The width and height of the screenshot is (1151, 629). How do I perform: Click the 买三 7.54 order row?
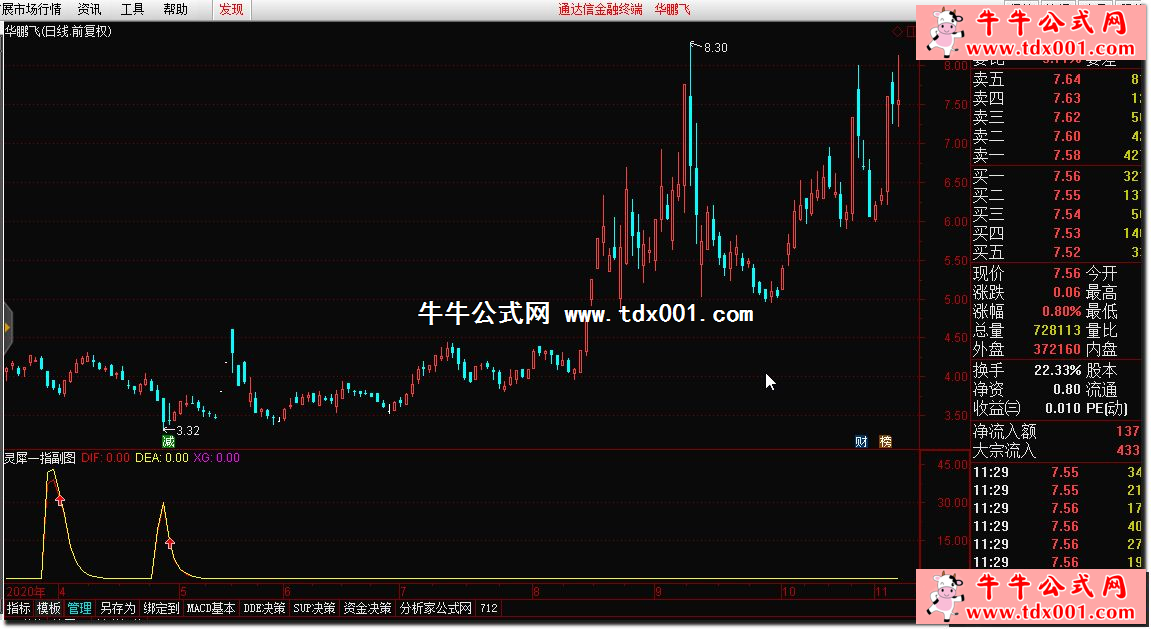tap(1057, 214)
